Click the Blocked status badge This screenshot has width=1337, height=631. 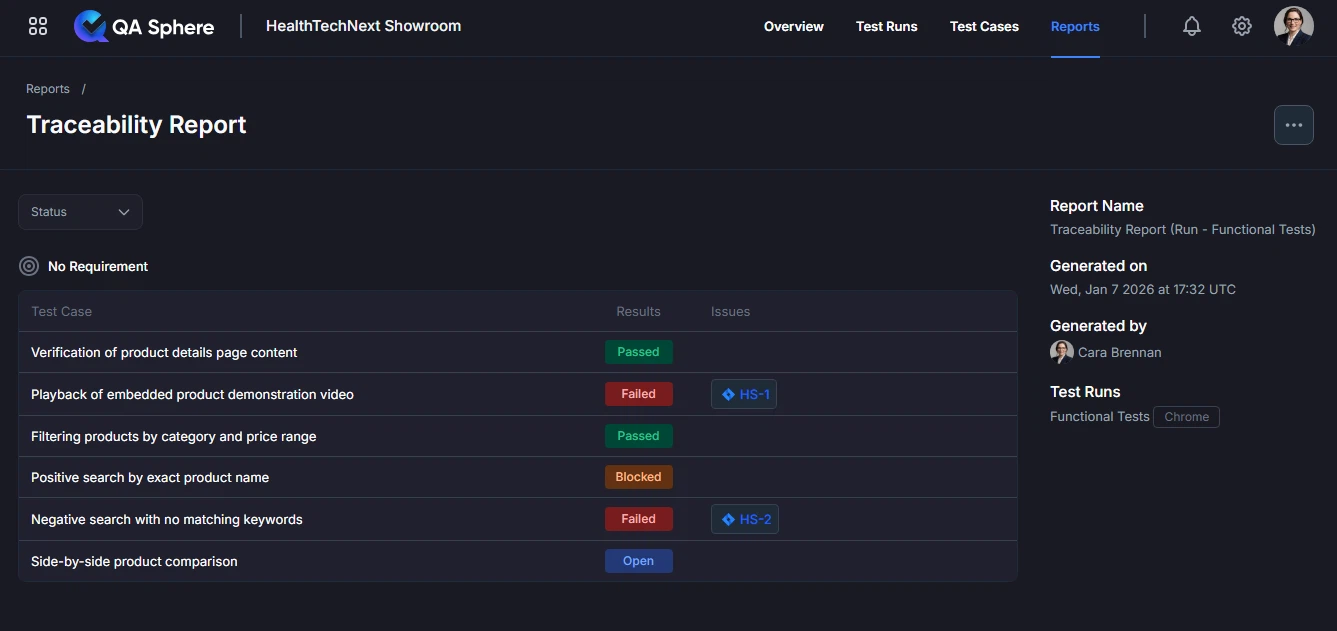tap(638, 477)
